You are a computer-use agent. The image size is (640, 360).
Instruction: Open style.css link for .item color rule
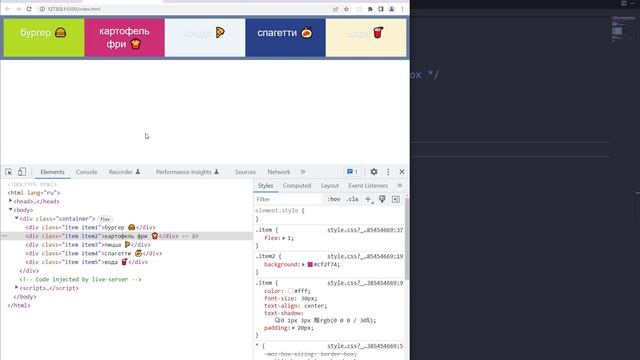[365, 283]
